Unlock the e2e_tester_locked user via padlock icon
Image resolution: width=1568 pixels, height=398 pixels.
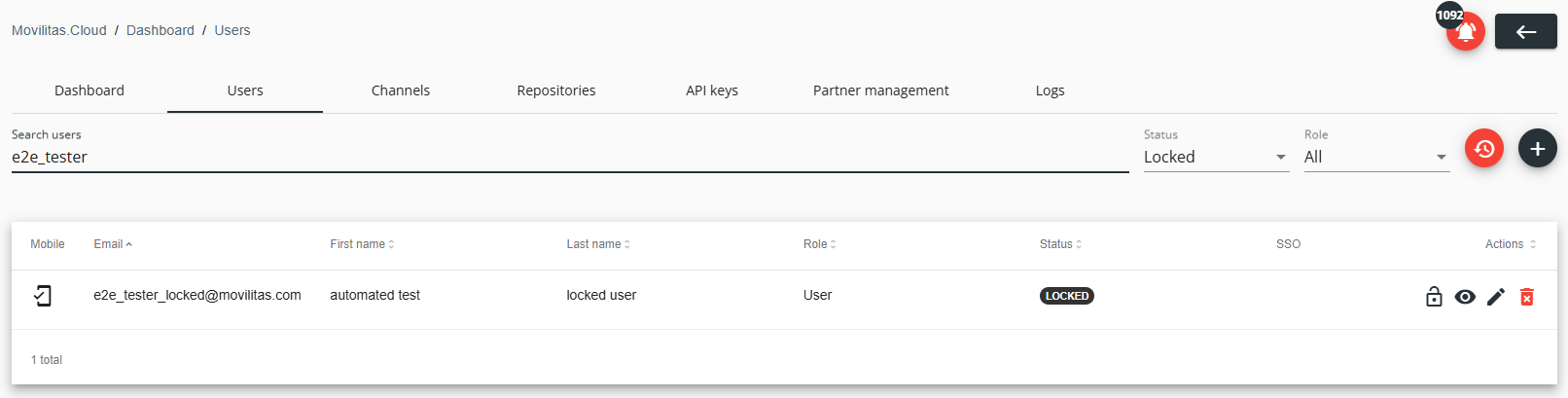1434,297
